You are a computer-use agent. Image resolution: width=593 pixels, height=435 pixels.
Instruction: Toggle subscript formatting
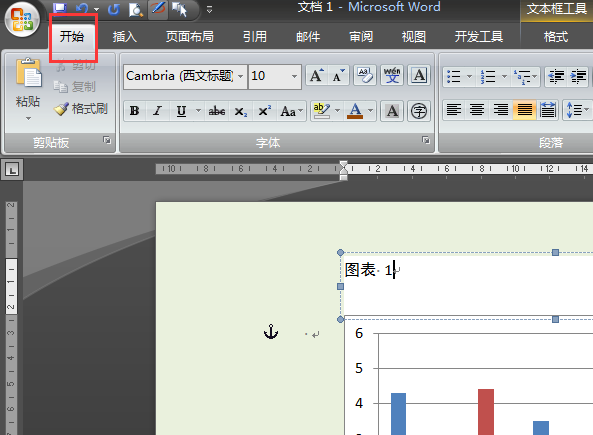tap(241, 111)
